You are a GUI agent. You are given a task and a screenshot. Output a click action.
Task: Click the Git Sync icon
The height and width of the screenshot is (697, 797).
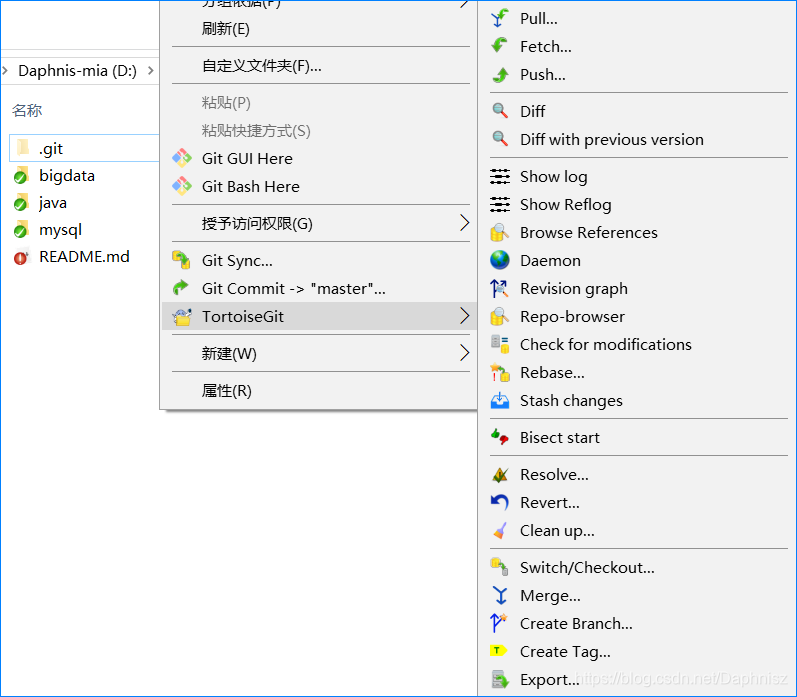[181, 260]
